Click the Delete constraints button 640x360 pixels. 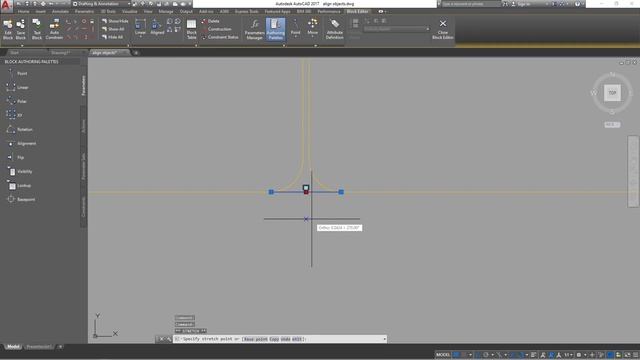click(x=211, y=21)
